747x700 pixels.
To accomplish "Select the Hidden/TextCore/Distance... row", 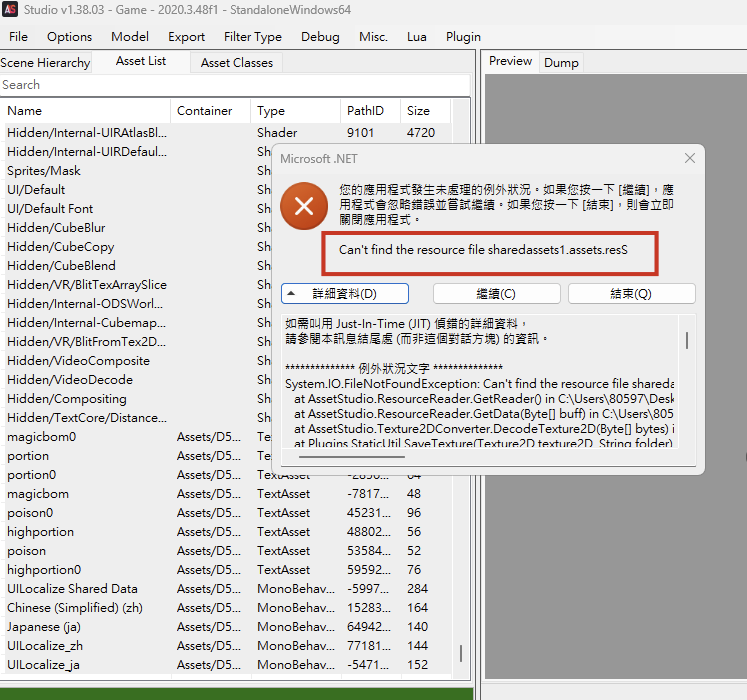I will [x=138, y=418].
